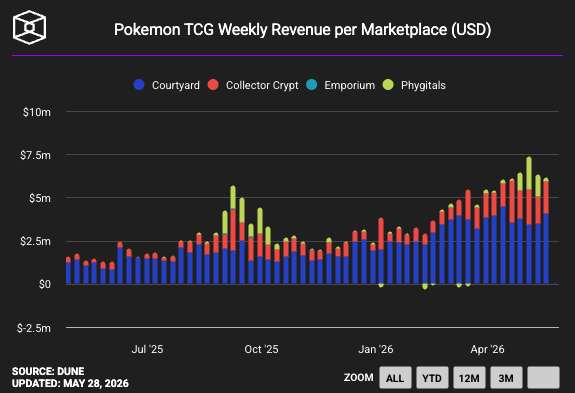Toggle the Emporium legend series
Screen dimensions: 575x393
[x=340, y=85]
